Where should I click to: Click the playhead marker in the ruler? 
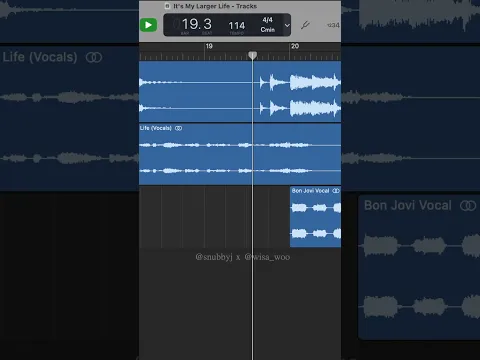point(253,55)
